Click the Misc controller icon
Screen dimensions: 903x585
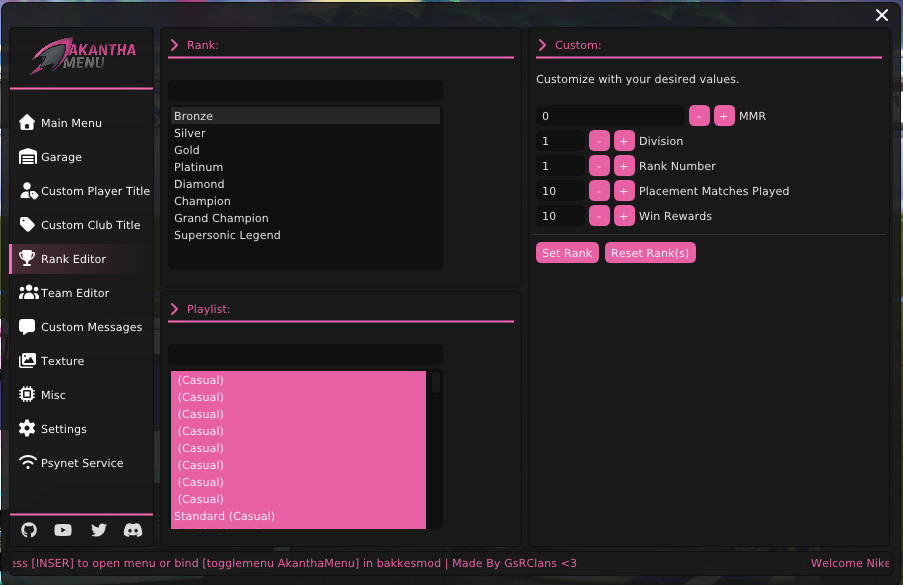[27, 394]
